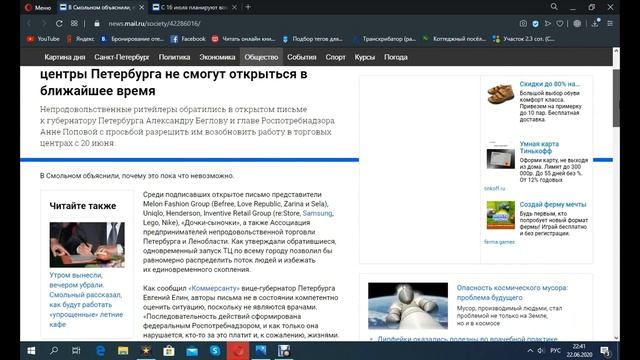Open the 'Транскрибатор' bookmark
640x360 pixels.
coord(385,39)
